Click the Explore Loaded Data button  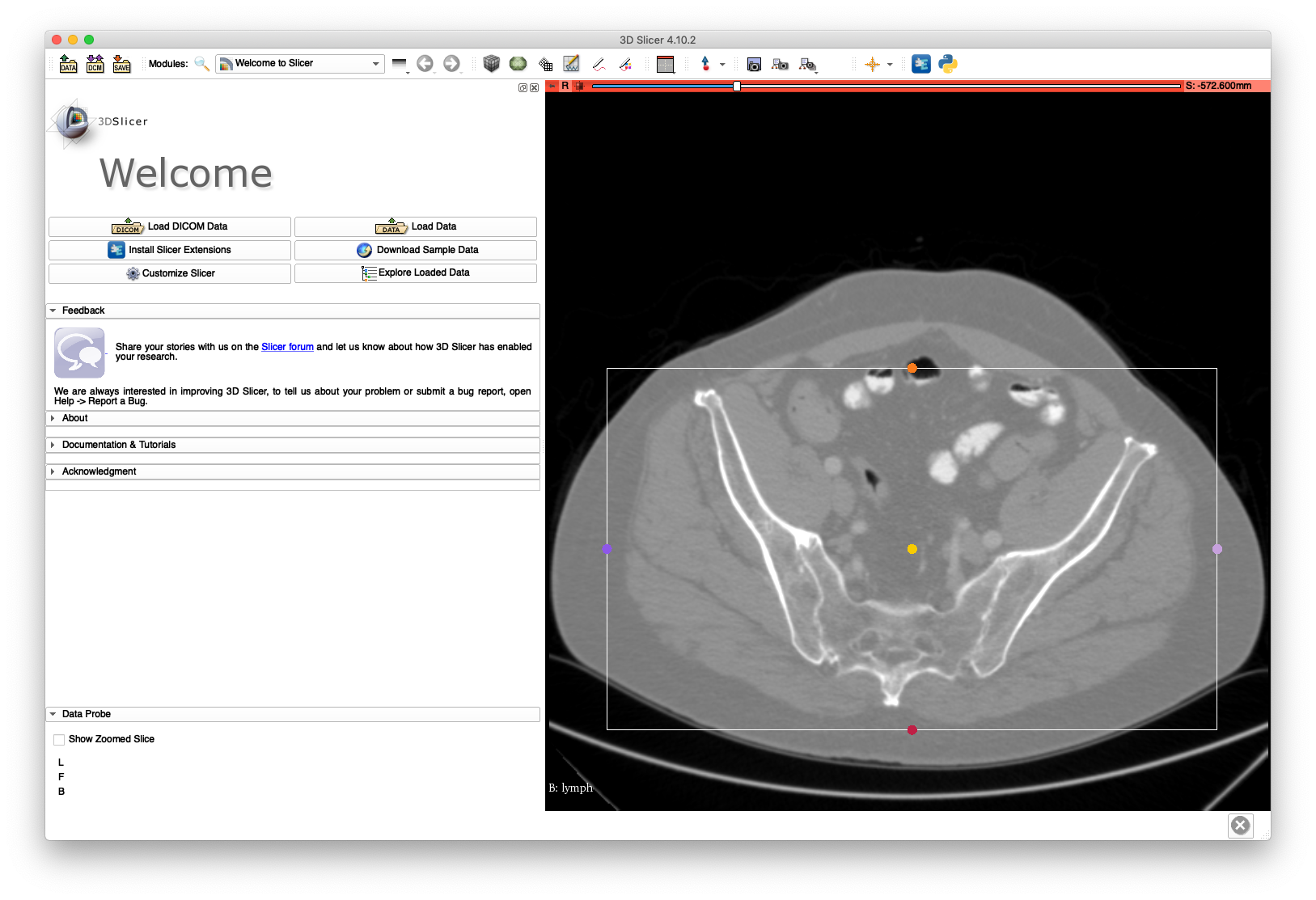click(x=416, y=273)
